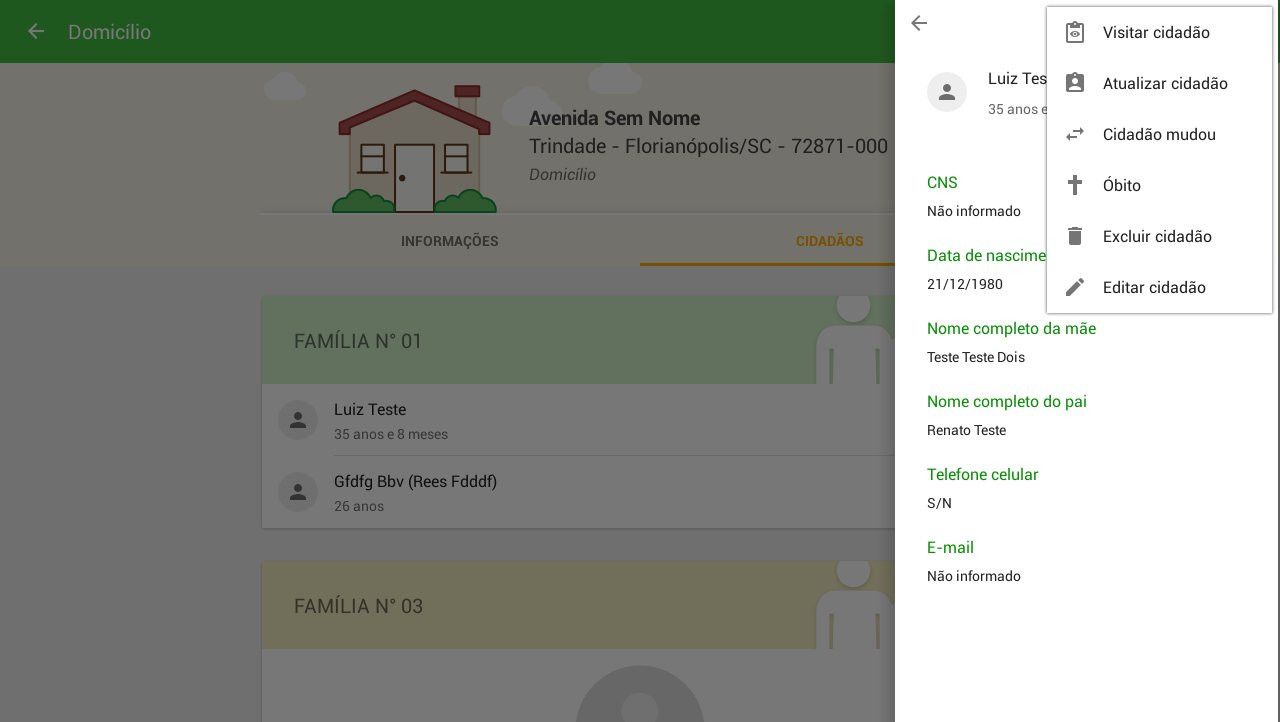Image resolution: width=1280 pixels, height=722 pixels.
Task: Select Visitar cidadão from the menu
Action: click(1159, 32)
